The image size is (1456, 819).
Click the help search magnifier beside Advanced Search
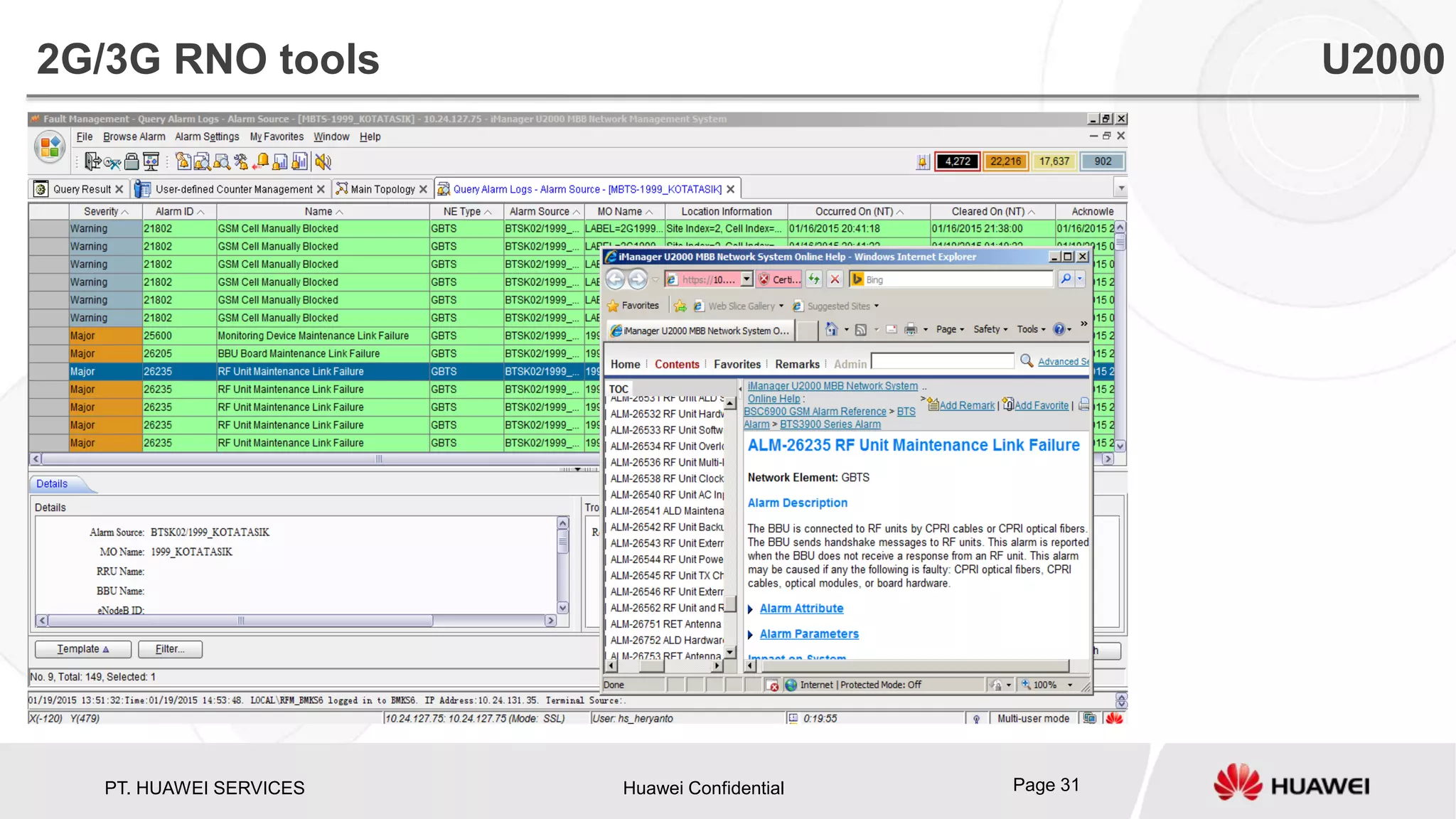(x=1027, y=361)
